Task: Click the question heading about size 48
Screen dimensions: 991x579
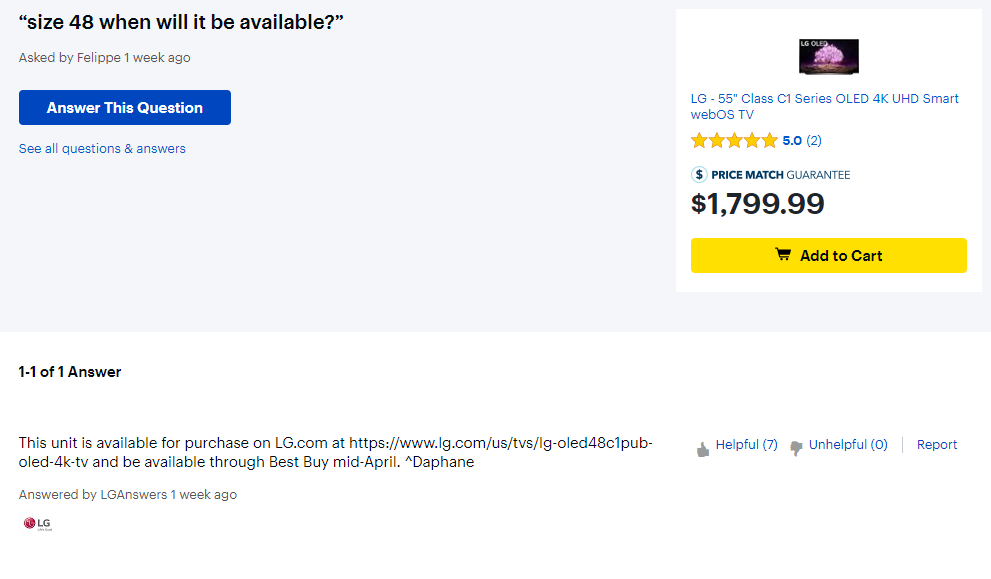Action: [x=181, y=23]
